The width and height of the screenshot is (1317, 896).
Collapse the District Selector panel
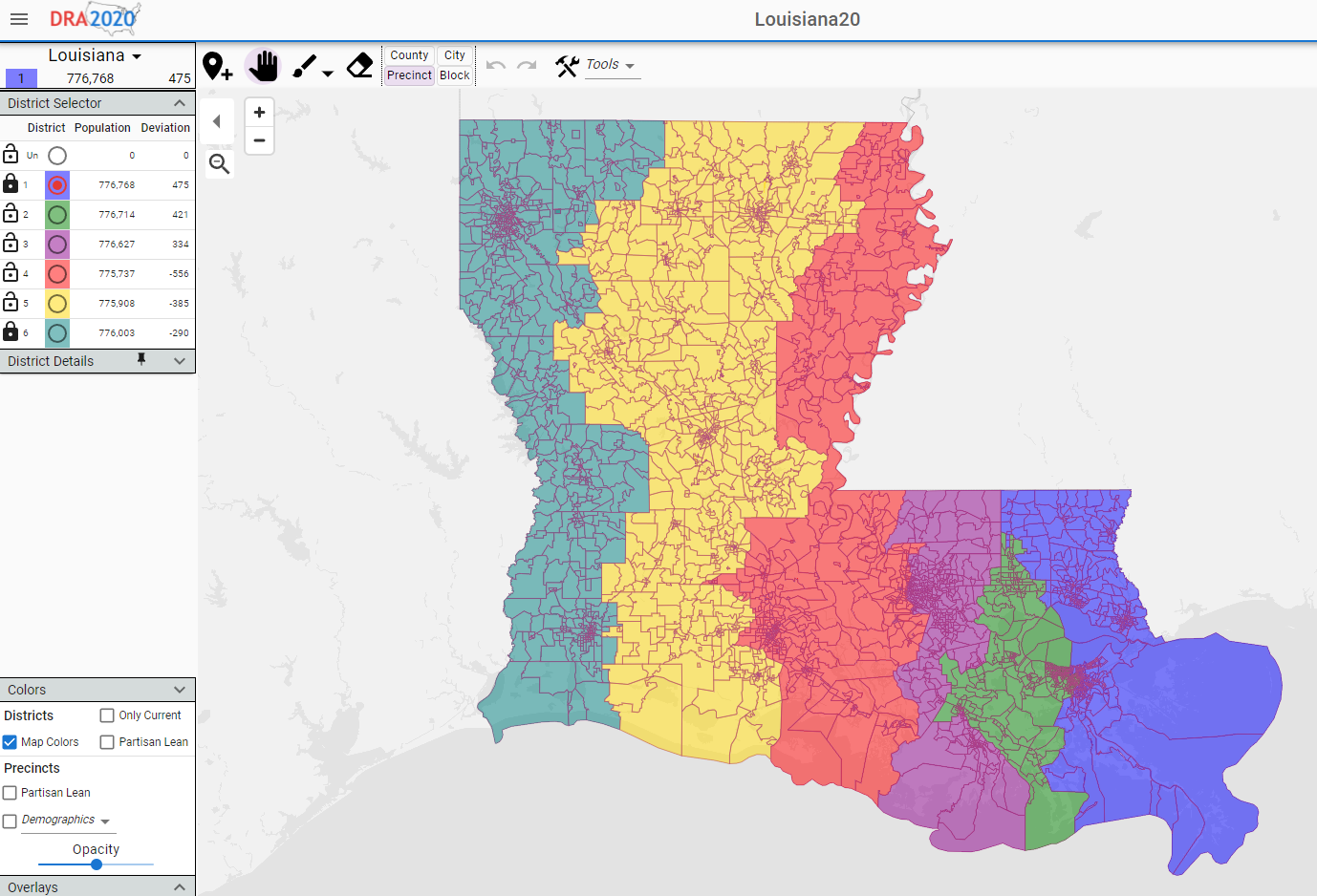(x=180, y=103)
